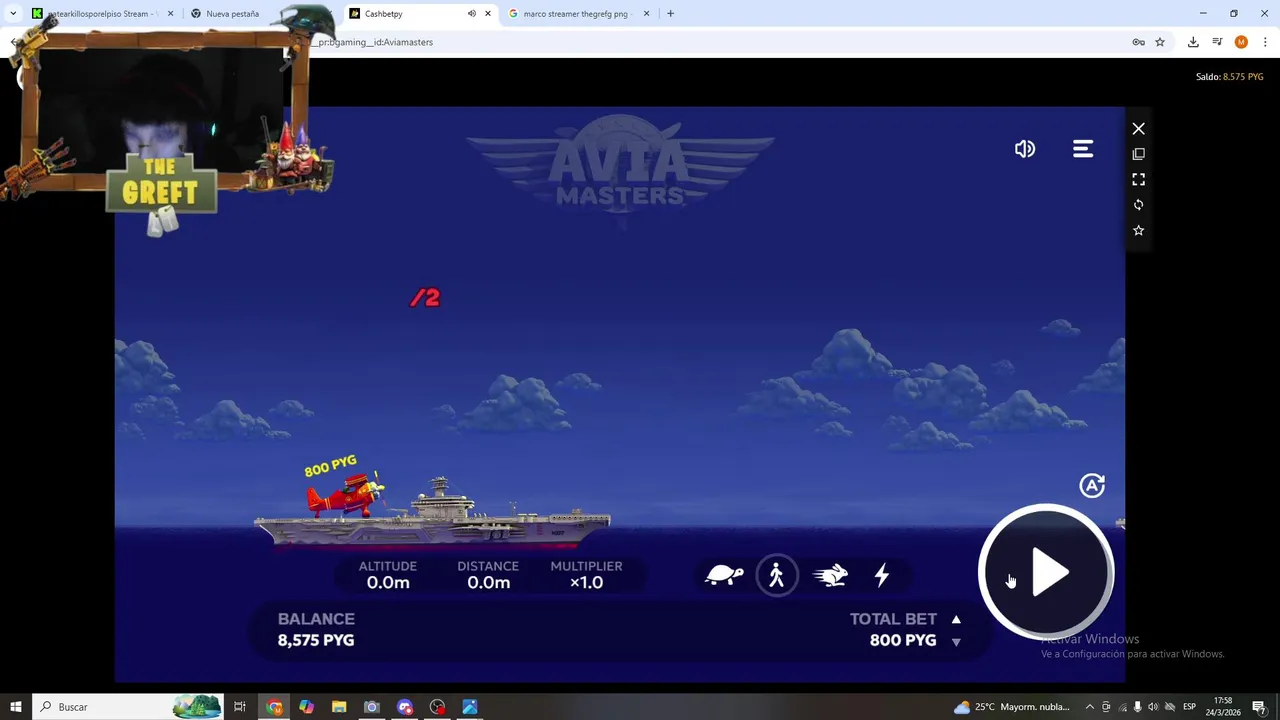This screenshot has height=720, width=1280.
Task: Open the password manager key icon
Action: (x=1138, y=42)
